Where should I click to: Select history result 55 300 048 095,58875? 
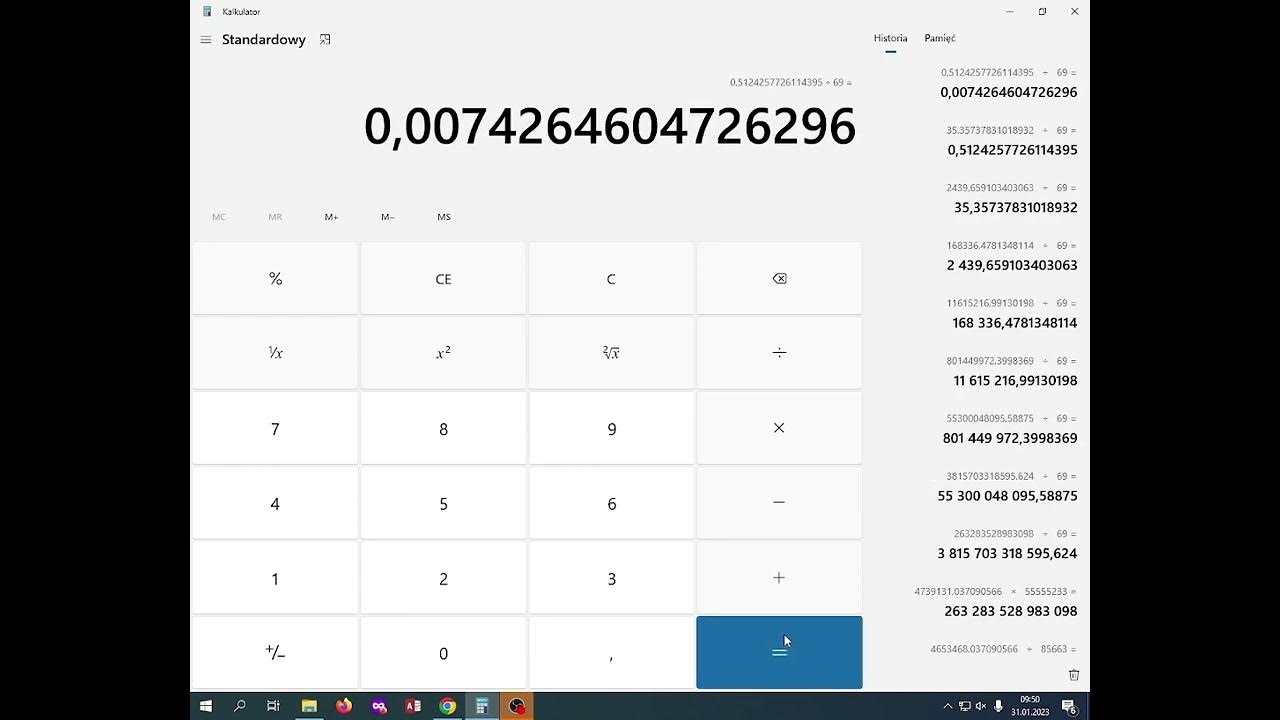(1007, 496)
